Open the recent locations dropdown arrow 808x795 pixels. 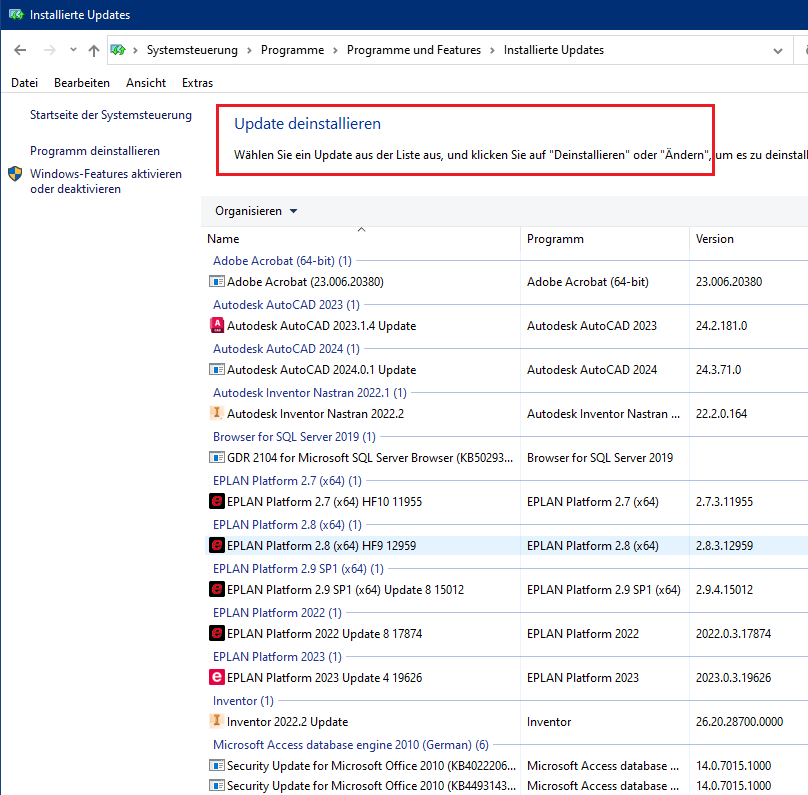click(73, 50)
